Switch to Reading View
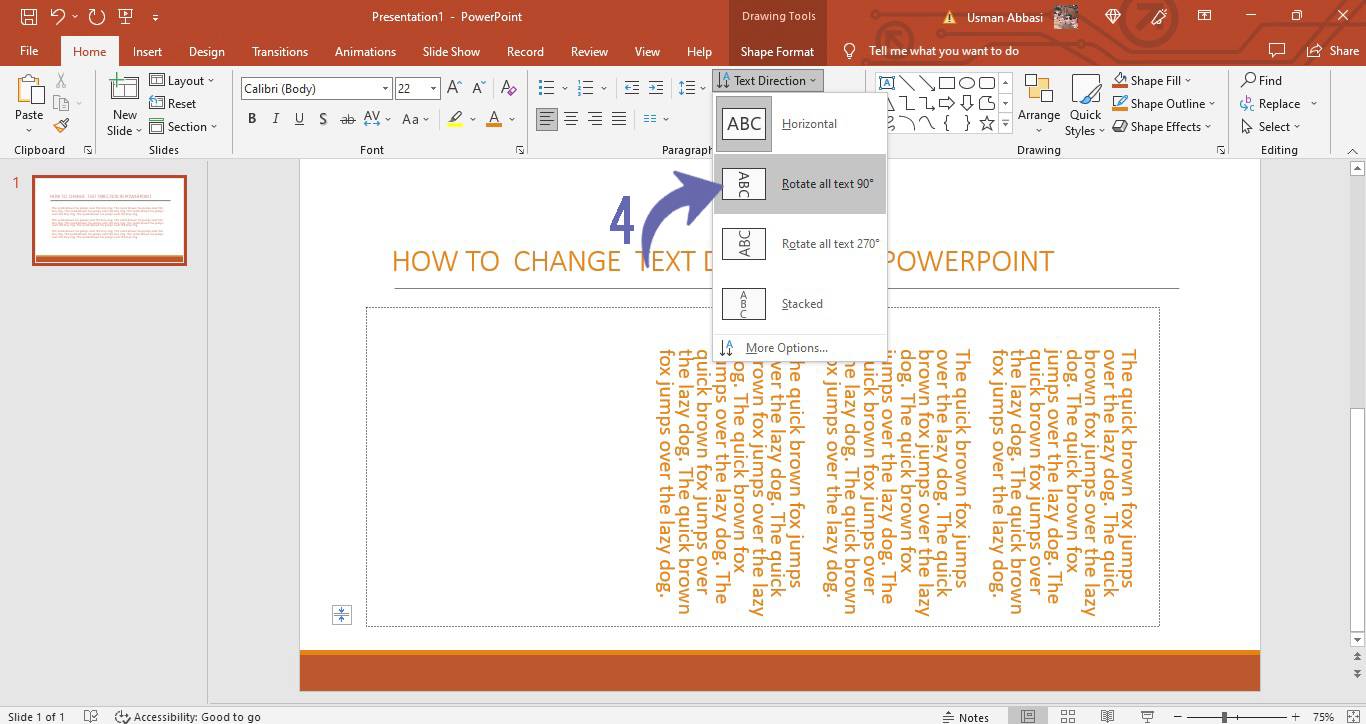 1107,716
